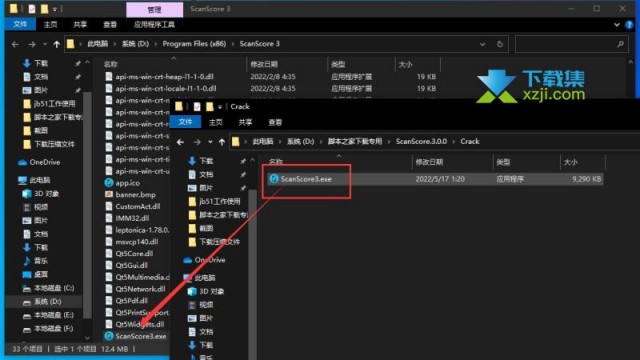Open recent locations dropdown in ScanScore 3 window
The width and height of the screenshot is (640, 360).
pos(45,44)
